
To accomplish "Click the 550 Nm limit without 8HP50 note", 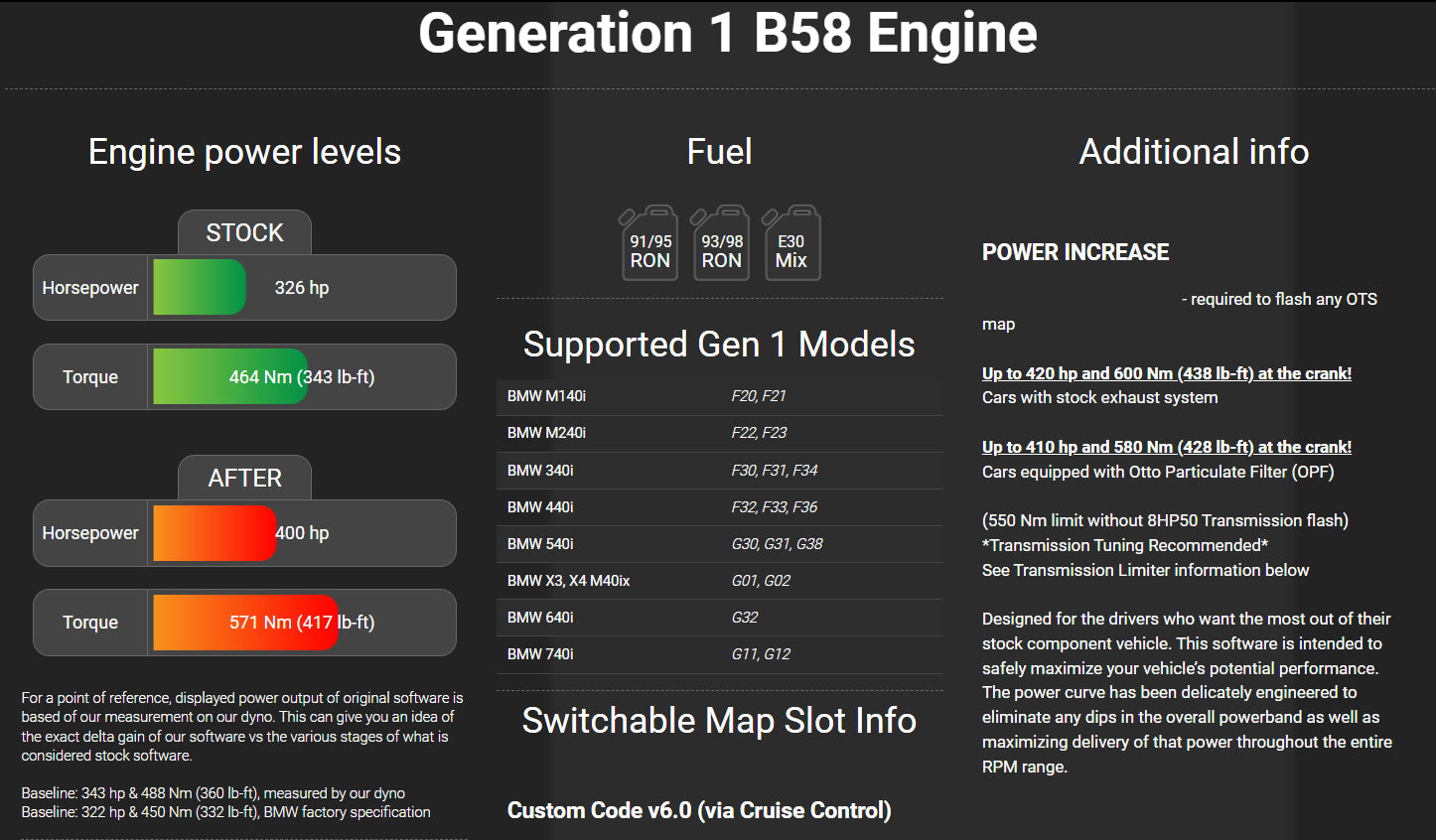I will click(x=1165, y=520).
